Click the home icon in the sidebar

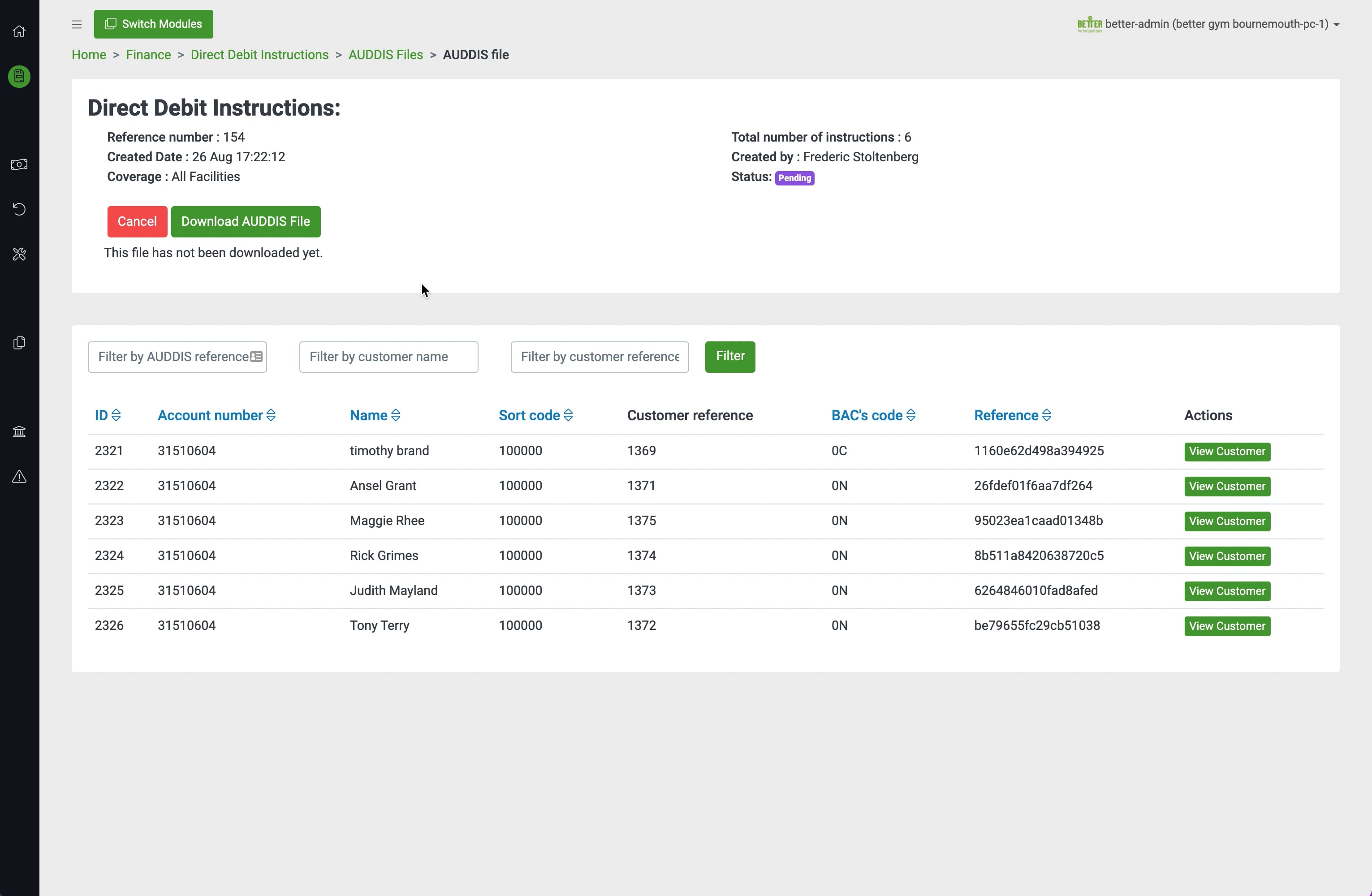pyautogui.click(x=19, y=31)
